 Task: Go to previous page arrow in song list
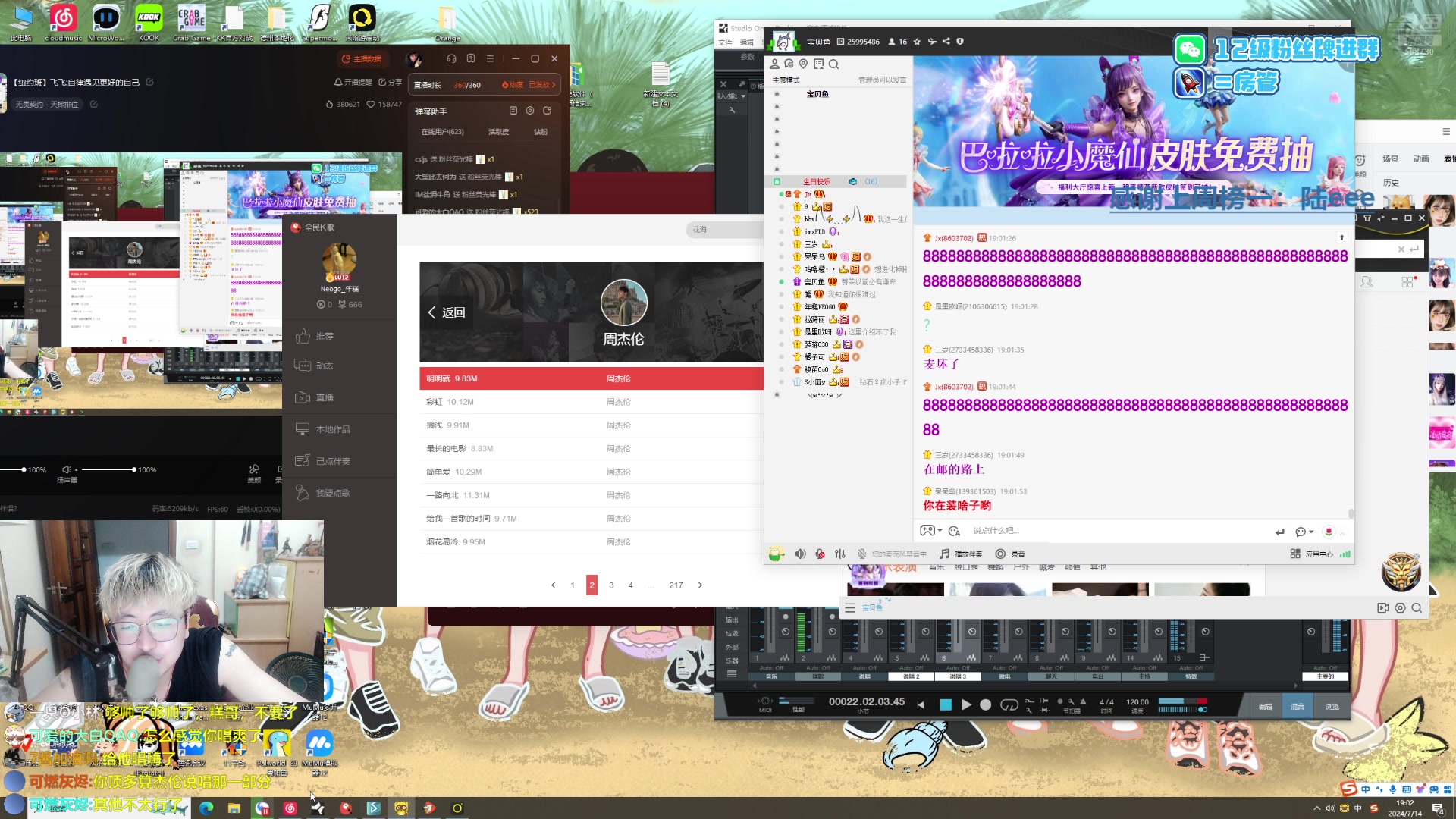tap(554, 585)
